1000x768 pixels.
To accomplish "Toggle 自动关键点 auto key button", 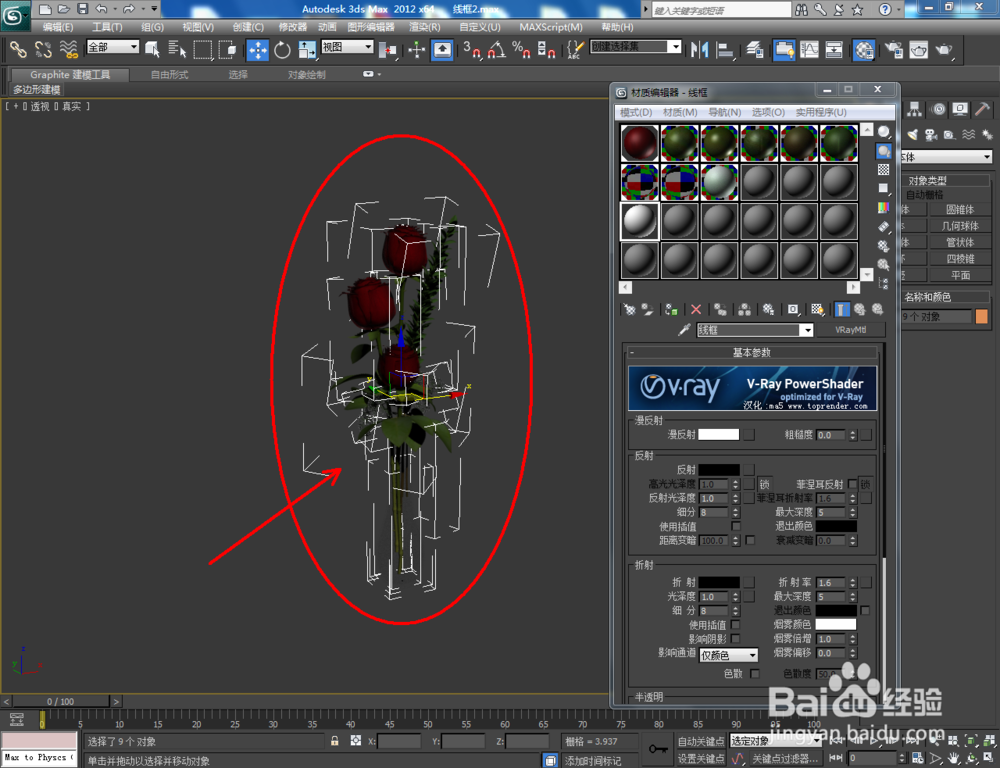I will (x=700, y=741).
